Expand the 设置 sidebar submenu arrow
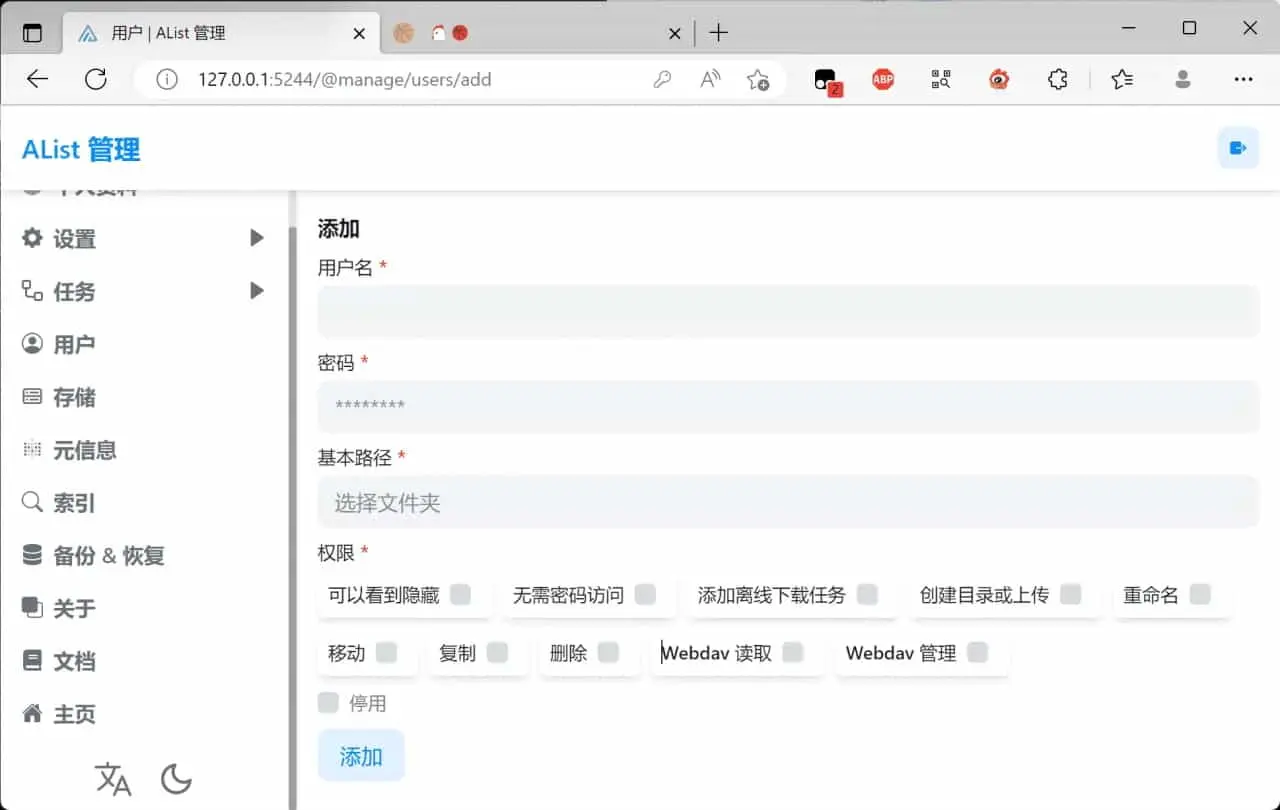The height and width of the screenshot is (810, 1280). (x=257, y=238)
